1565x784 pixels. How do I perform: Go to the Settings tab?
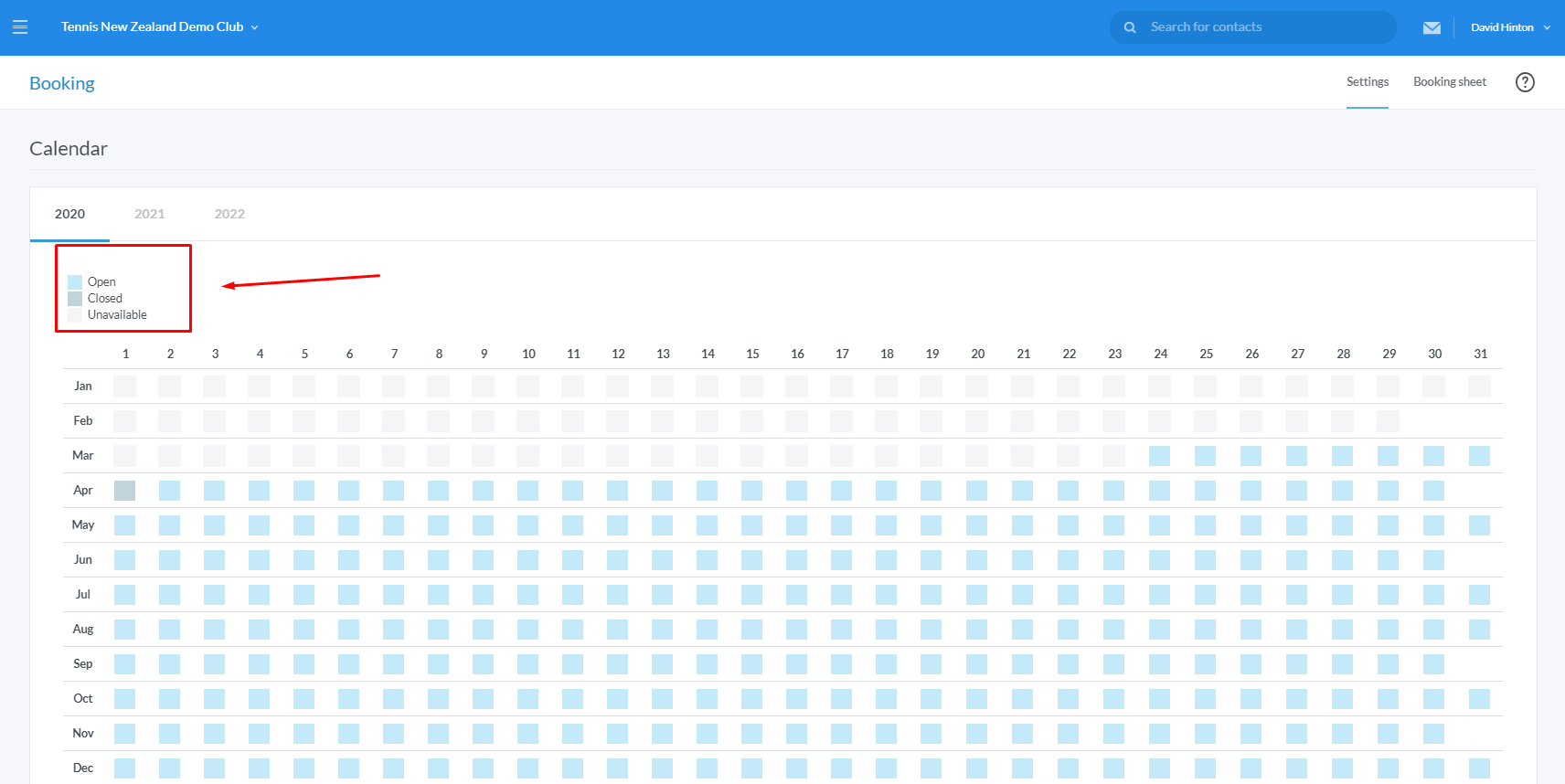[x=1367, y=82]
